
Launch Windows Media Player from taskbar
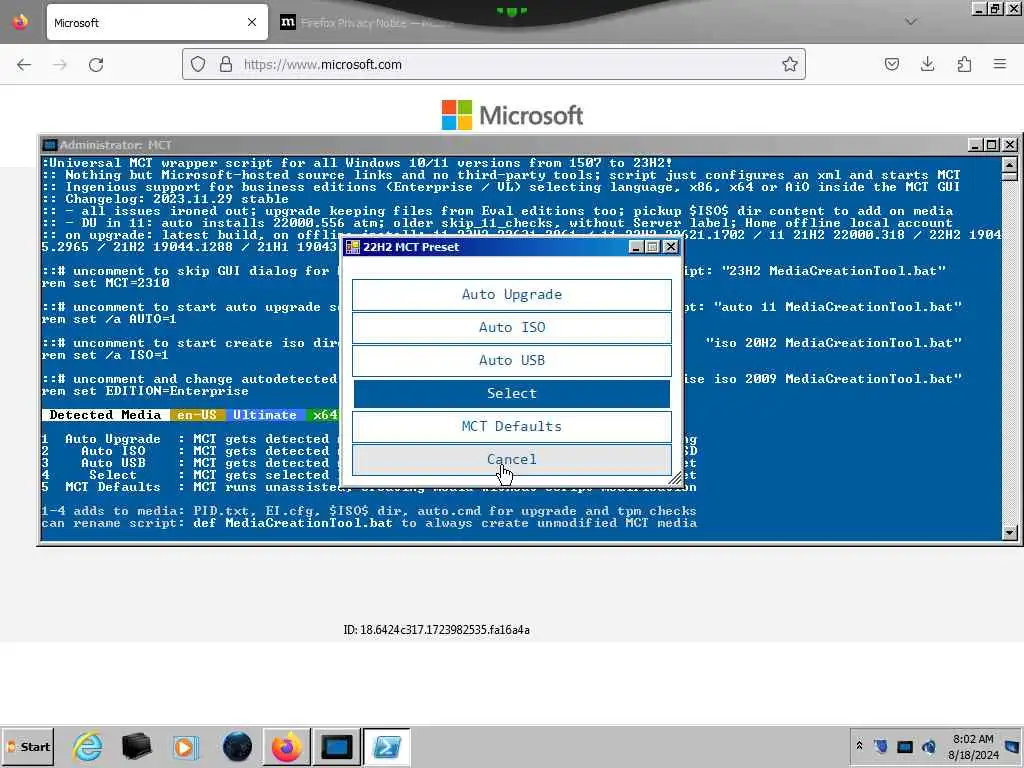pos(185,747)
